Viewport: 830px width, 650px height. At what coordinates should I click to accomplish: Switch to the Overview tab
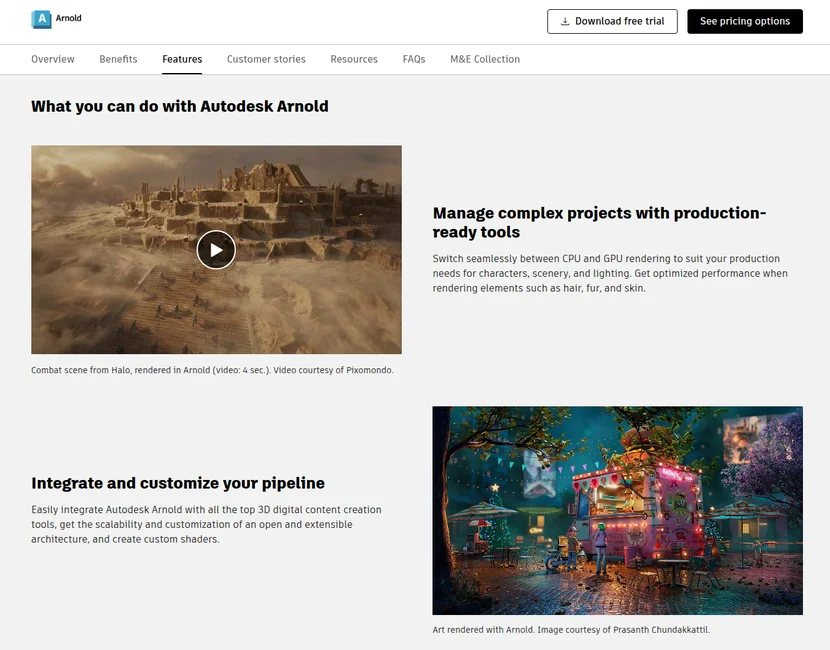click(x=53, y=59)
